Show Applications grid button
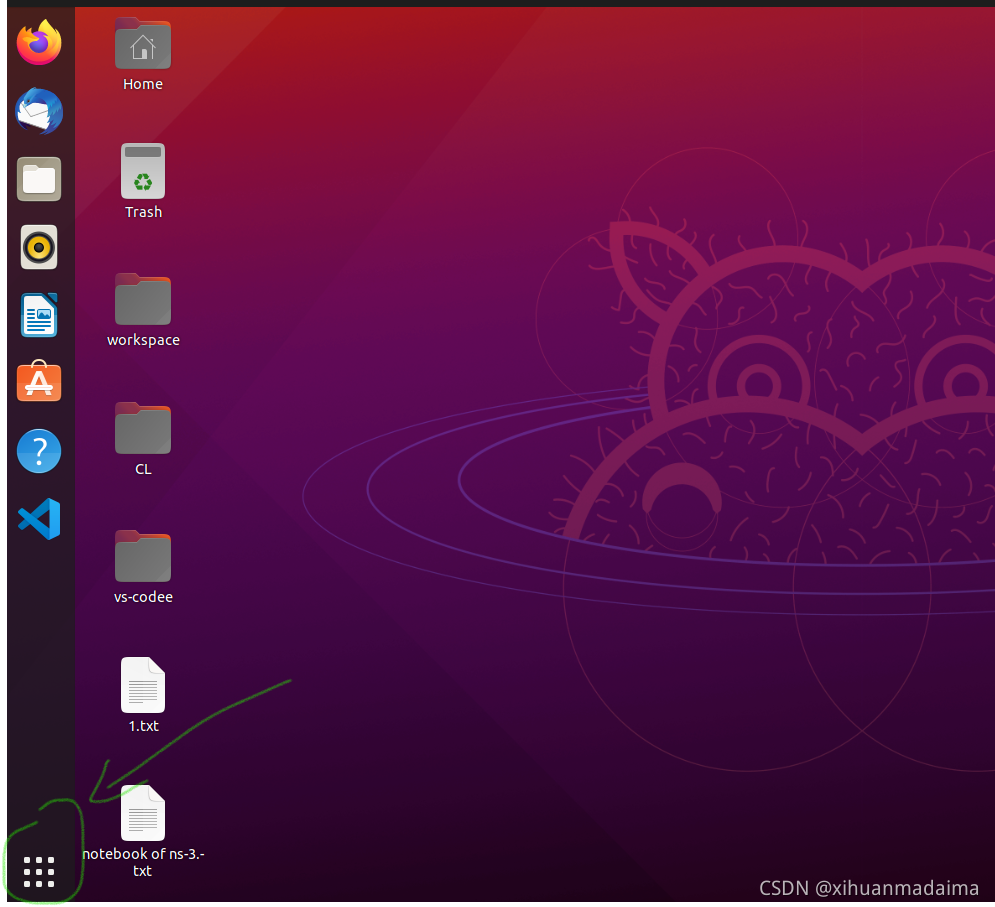The width and height of the screenshot is (995, 907). 39,871
